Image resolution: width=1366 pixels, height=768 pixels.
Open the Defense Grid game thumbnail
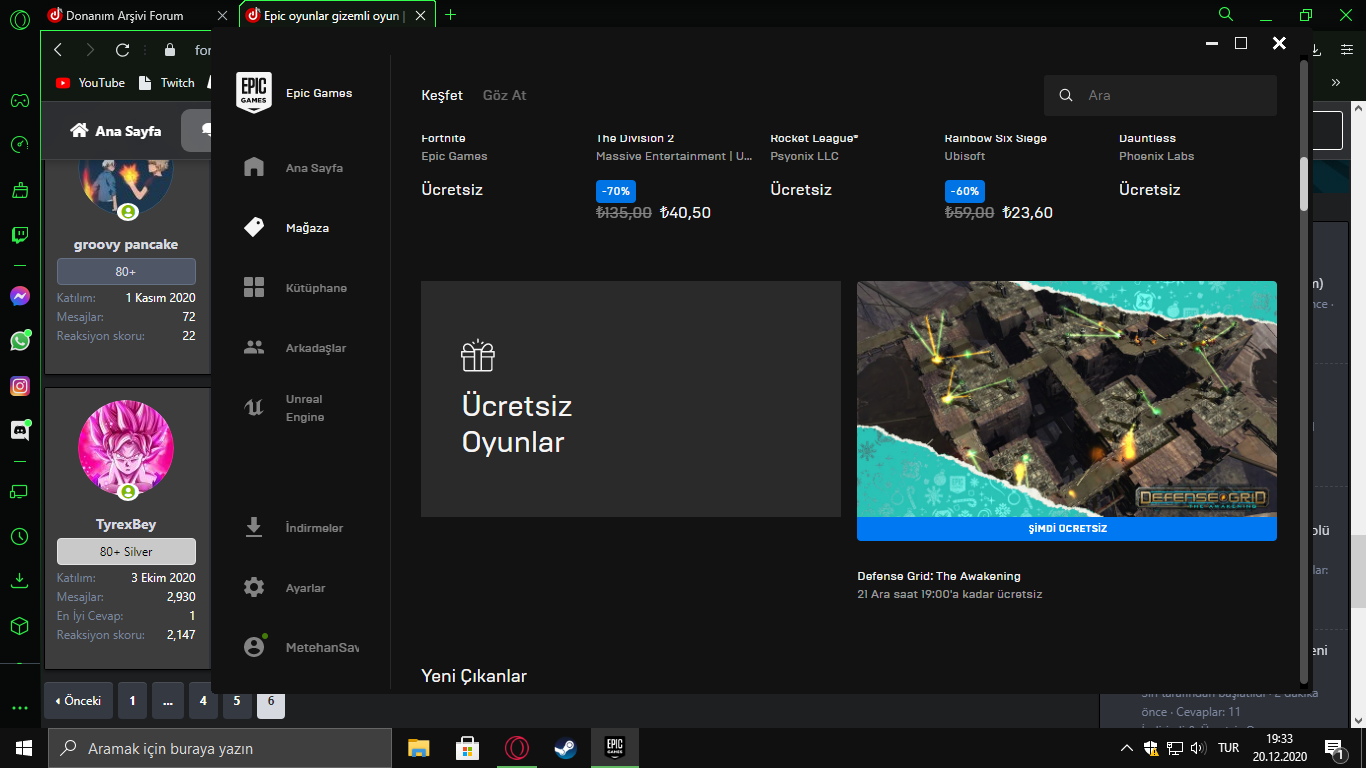[x=1067, y=399]
